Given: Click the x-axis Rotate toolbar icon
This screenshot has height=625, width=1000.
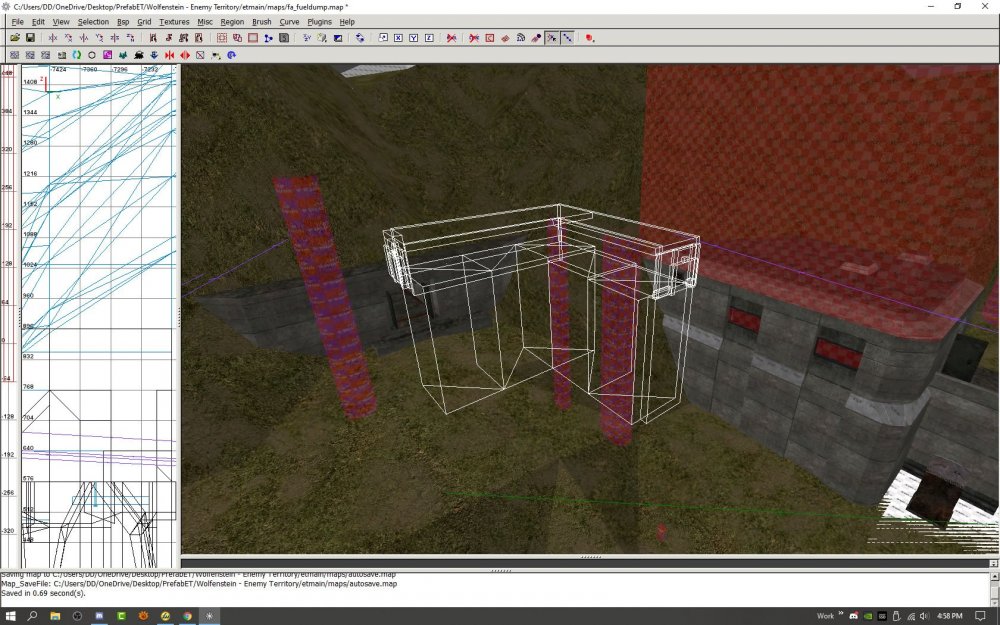Looking at the screenshot, I should pyautogui.click(x=68, y=38).
